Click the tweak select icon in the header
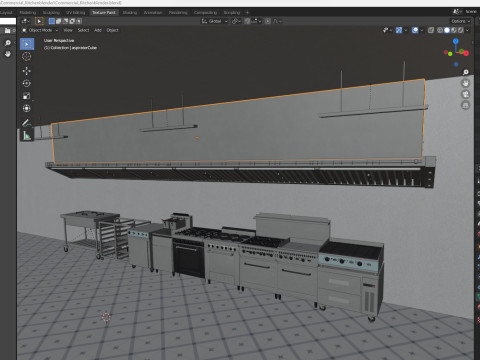 (39, 21)
